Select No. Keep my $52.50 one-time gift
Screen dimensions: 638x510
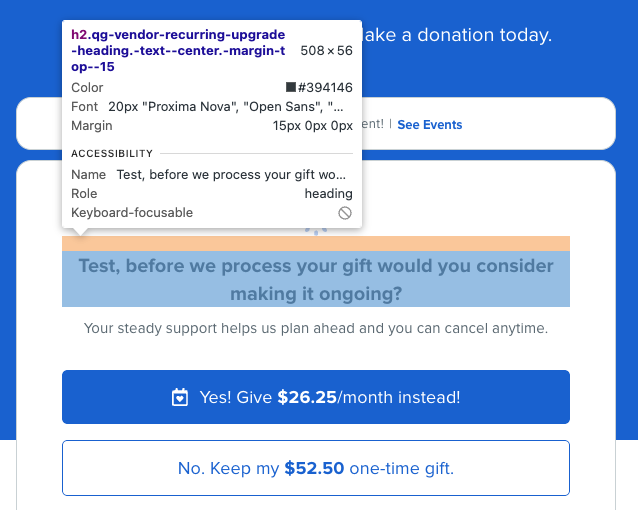coord(316,468)
